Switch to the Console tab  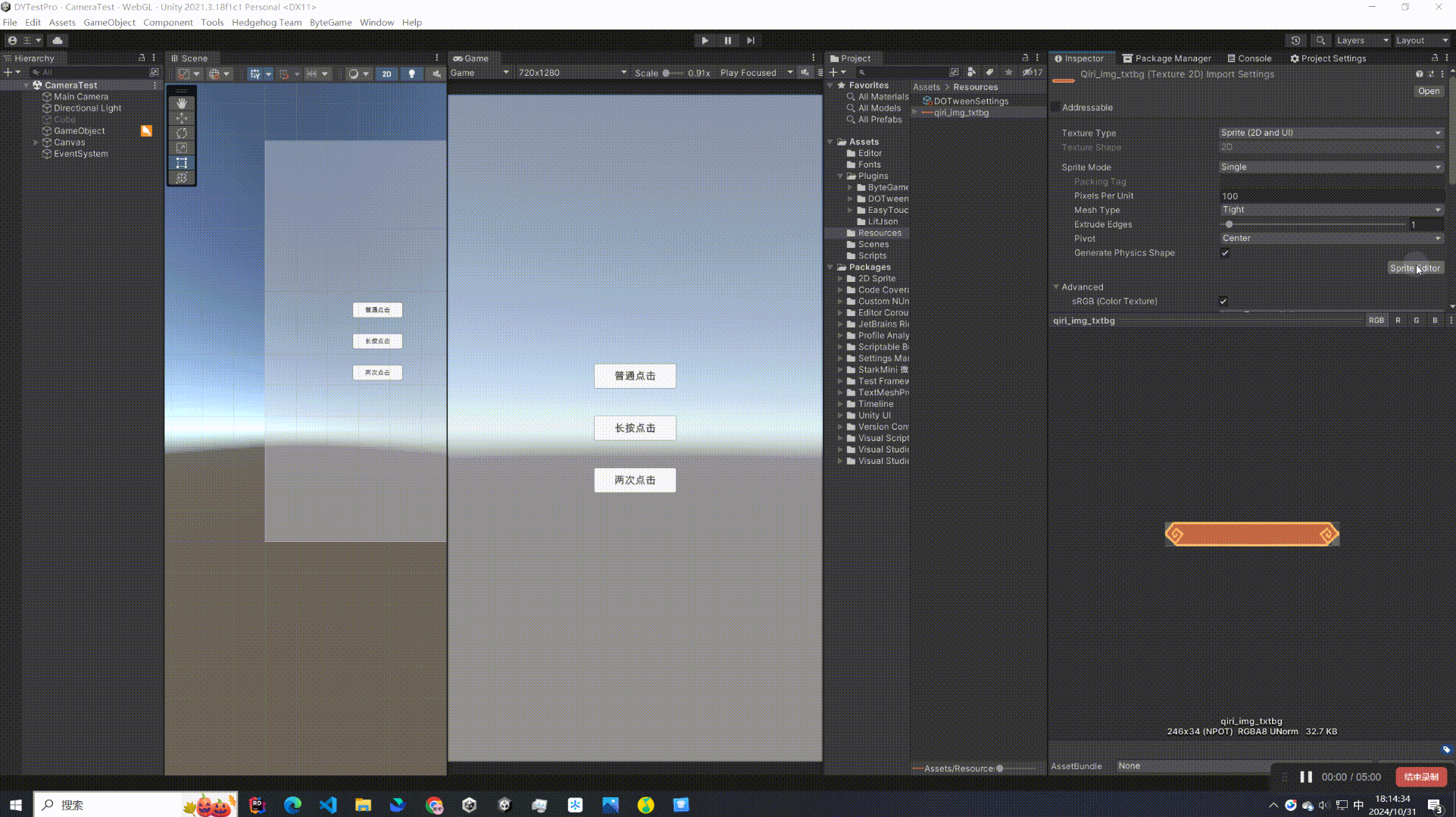tap(1249, 58)
